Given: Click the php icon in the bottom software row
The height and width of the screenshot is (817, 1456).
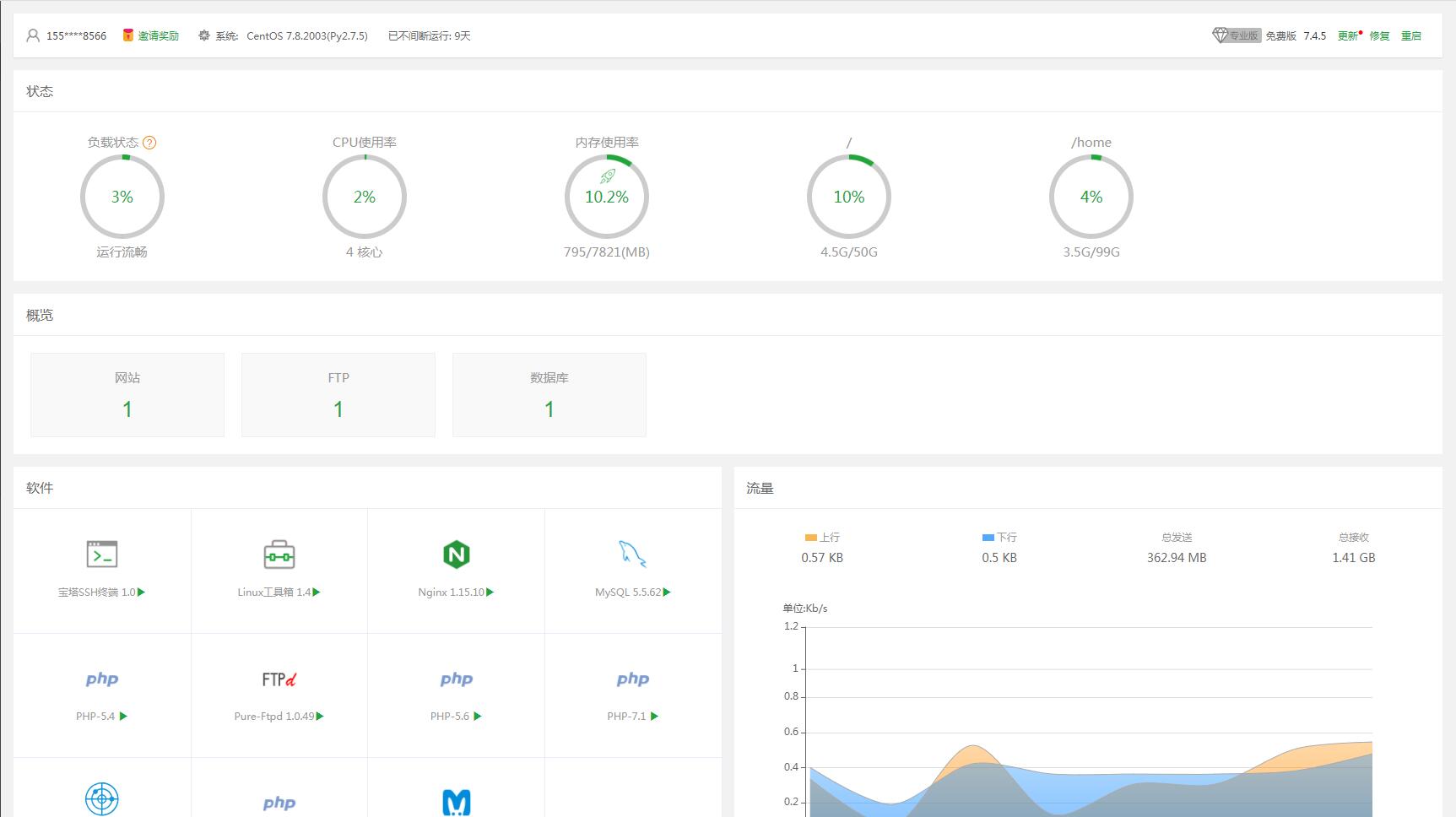Looking at the screenshot, I should (279, 803).
